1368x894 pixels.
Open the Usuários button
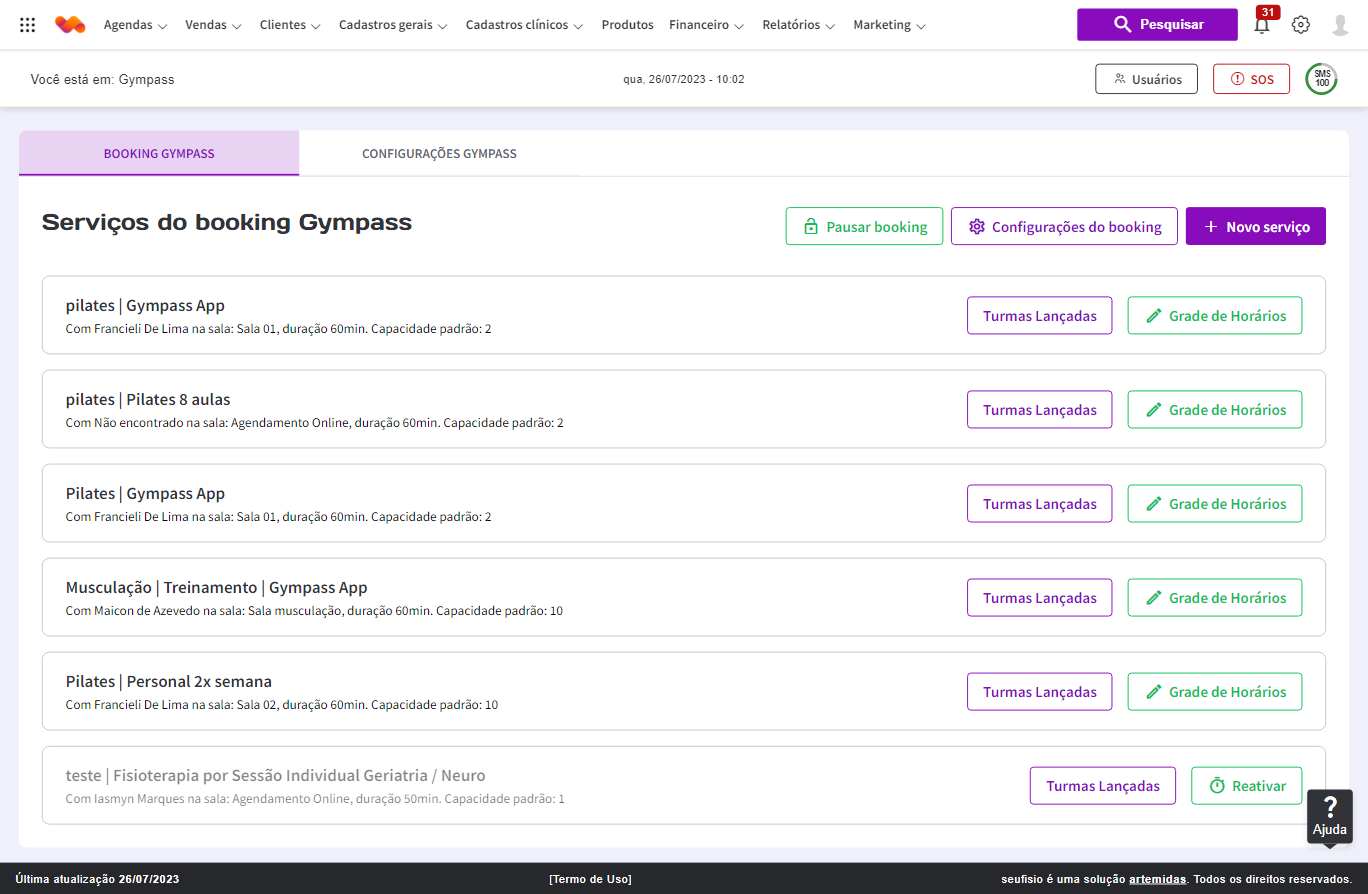point(1146,79)
